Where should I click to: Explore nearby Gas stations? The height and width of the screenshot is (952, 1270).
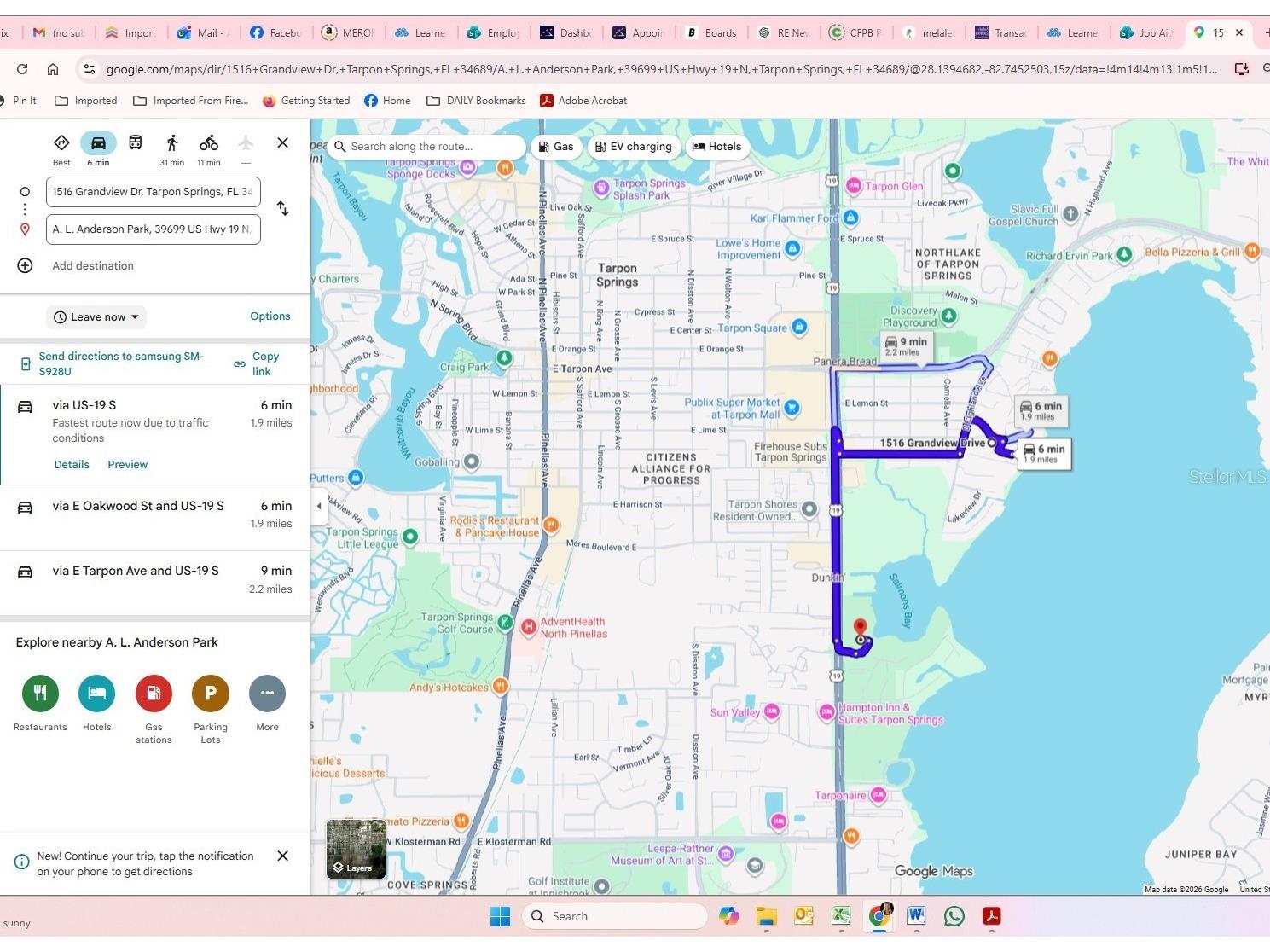154,694
